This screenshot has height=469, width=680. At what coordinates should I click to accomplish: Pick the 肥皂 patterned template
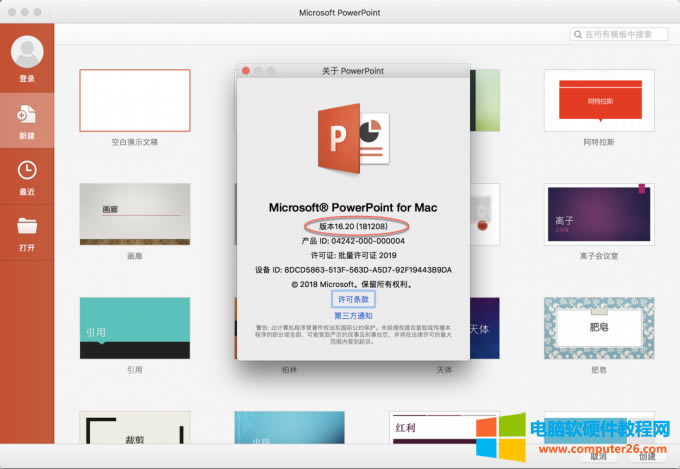pyautogui.click(x=599, y=328)
